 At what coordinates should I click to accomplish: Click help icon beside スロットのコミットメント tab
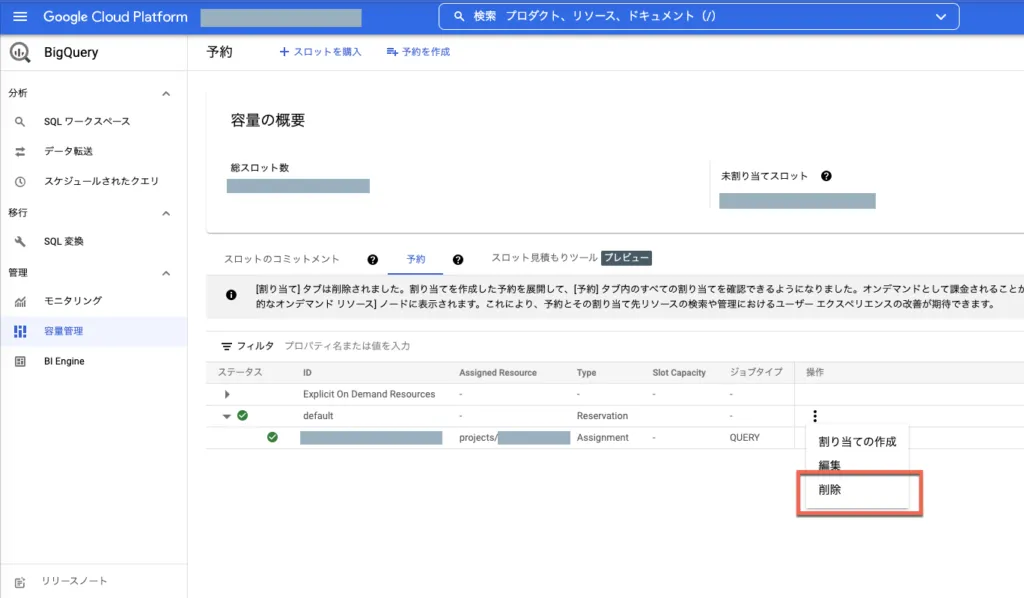pos(372,260)
